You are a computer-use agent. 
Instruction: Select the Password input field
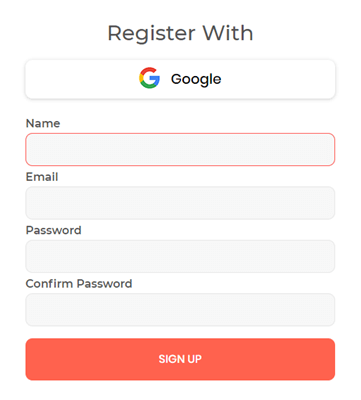point(180,256)
